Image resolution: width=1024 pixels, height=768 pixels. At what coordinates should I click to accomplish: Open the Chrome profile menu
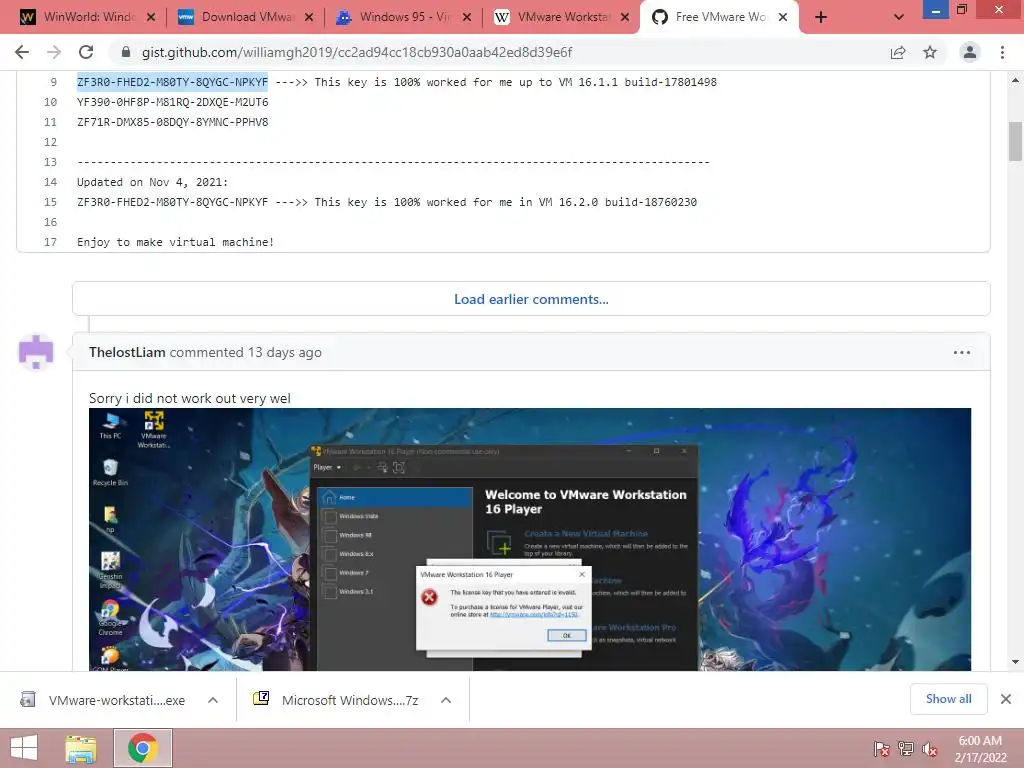(970, 52)
